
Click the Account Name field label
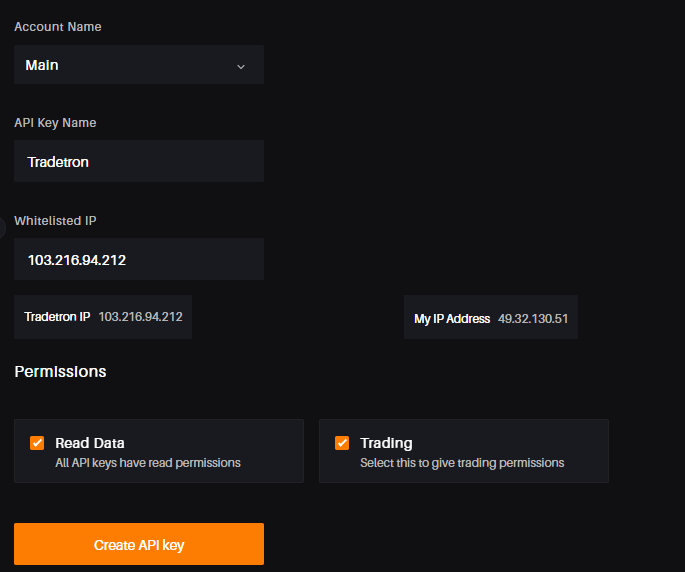(58, 27)
